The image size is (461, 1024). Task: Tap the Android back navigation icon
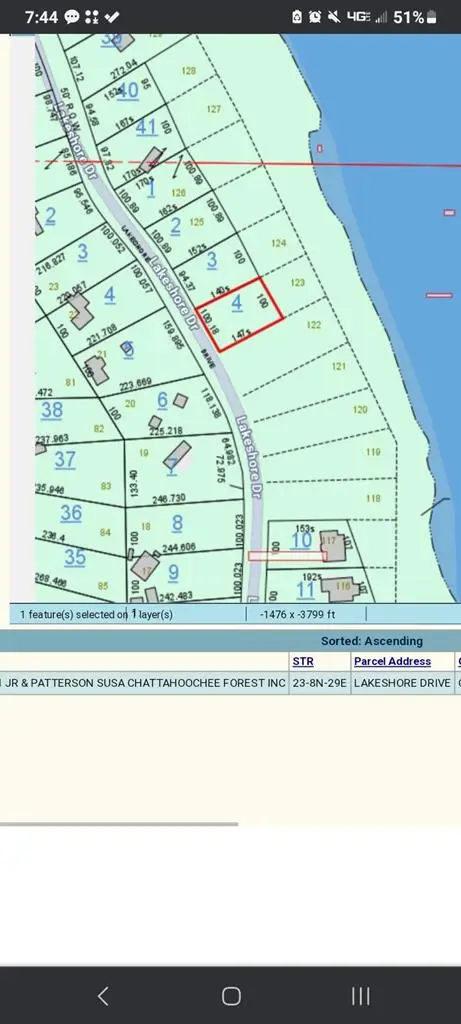tap(103, 996)
